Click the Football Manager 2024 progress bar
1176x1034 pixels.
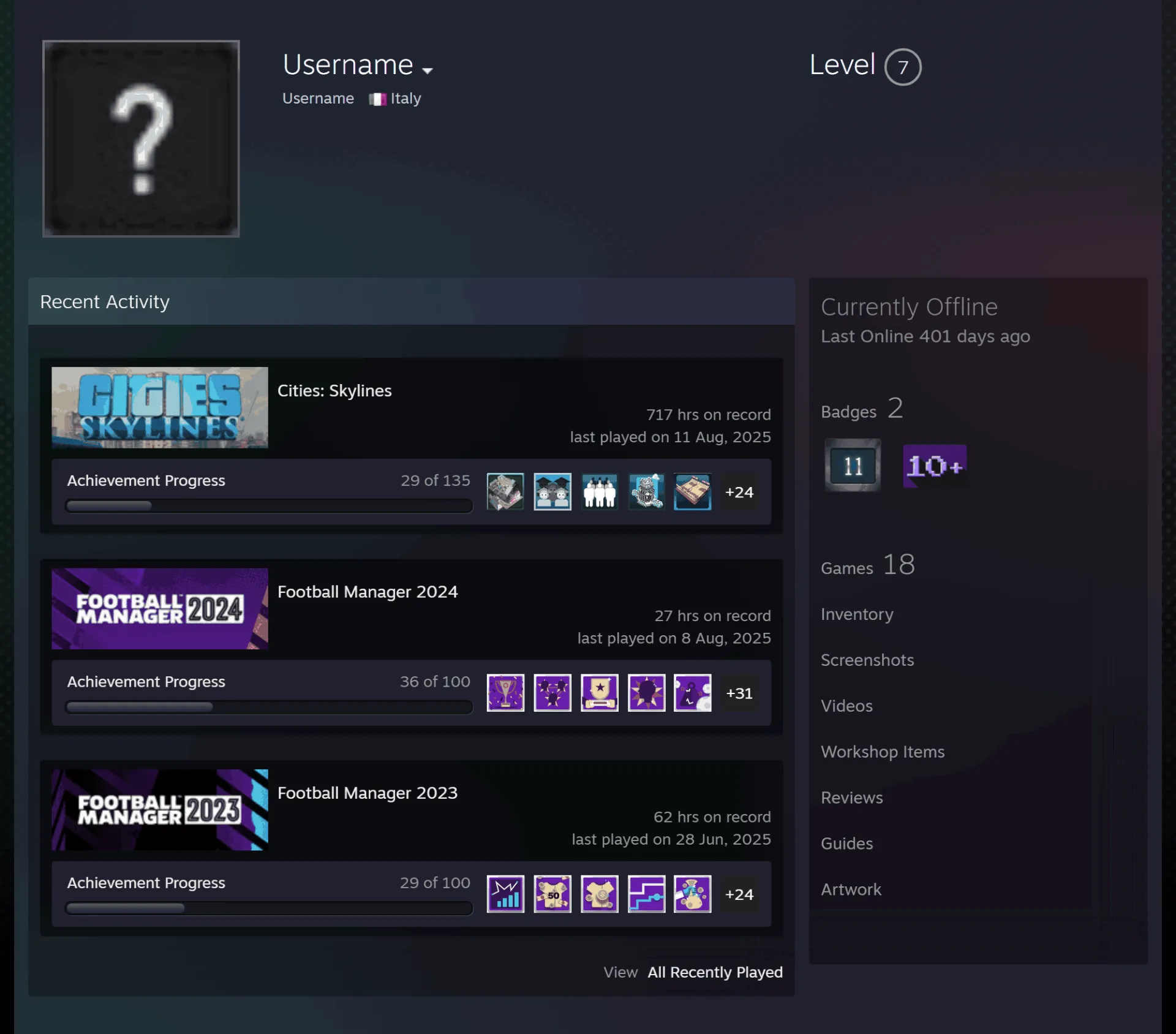pos(269,707)
